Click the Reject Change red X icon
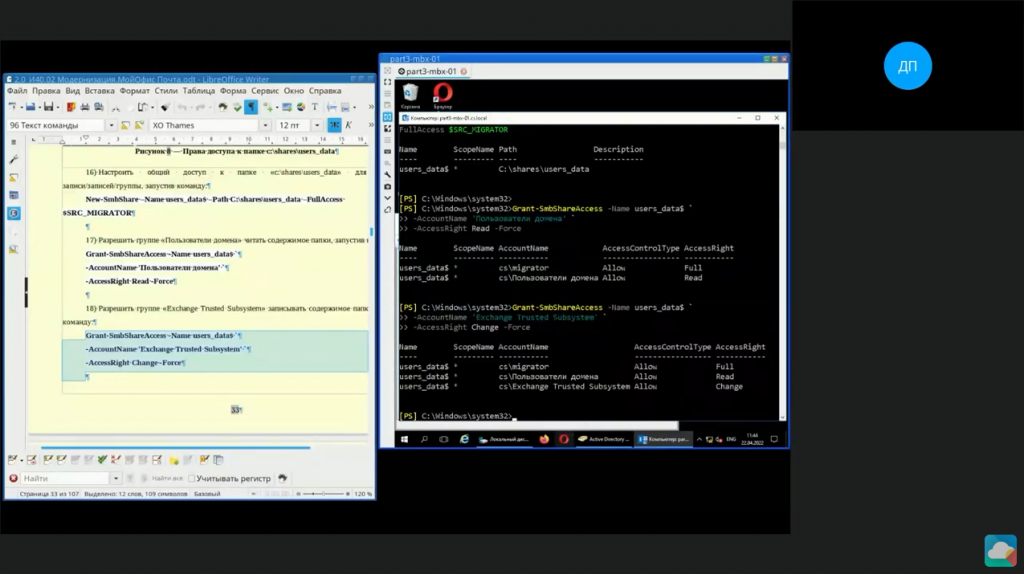1024x574 pixels. pyautogui.click(x=116, y=460)
